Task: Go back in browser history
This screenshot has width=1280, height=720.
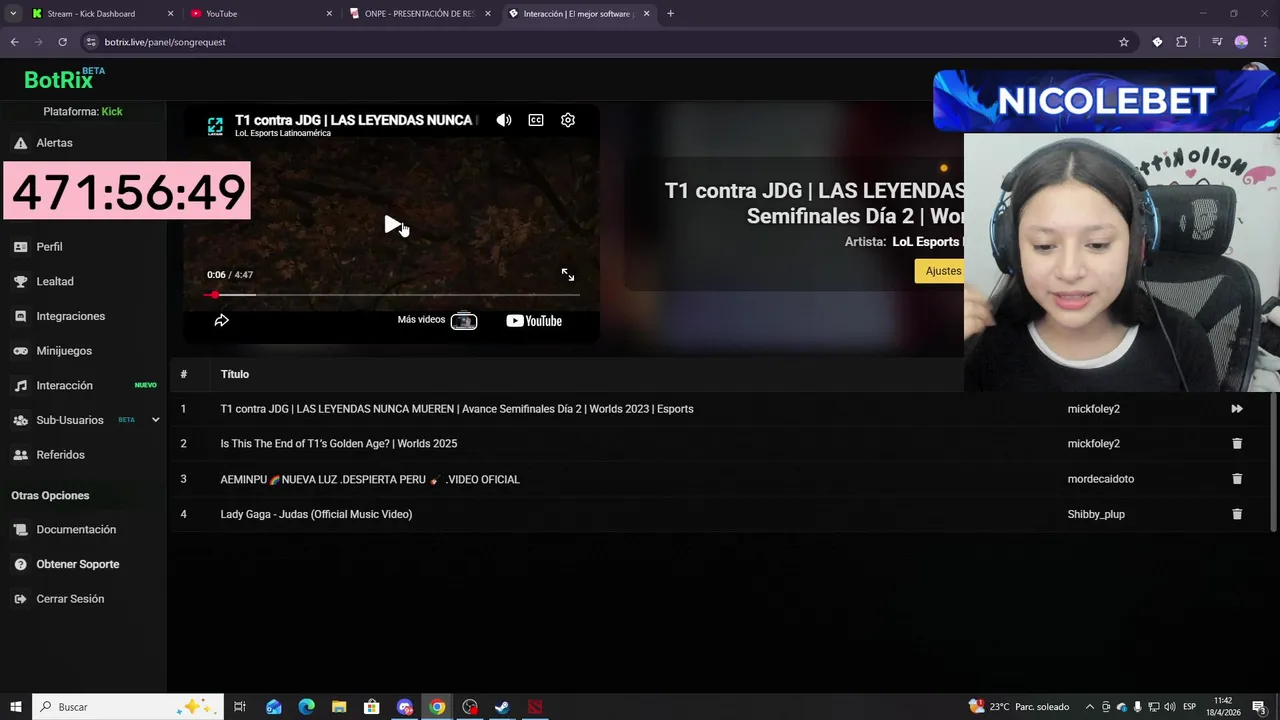Action: (14, 42)
